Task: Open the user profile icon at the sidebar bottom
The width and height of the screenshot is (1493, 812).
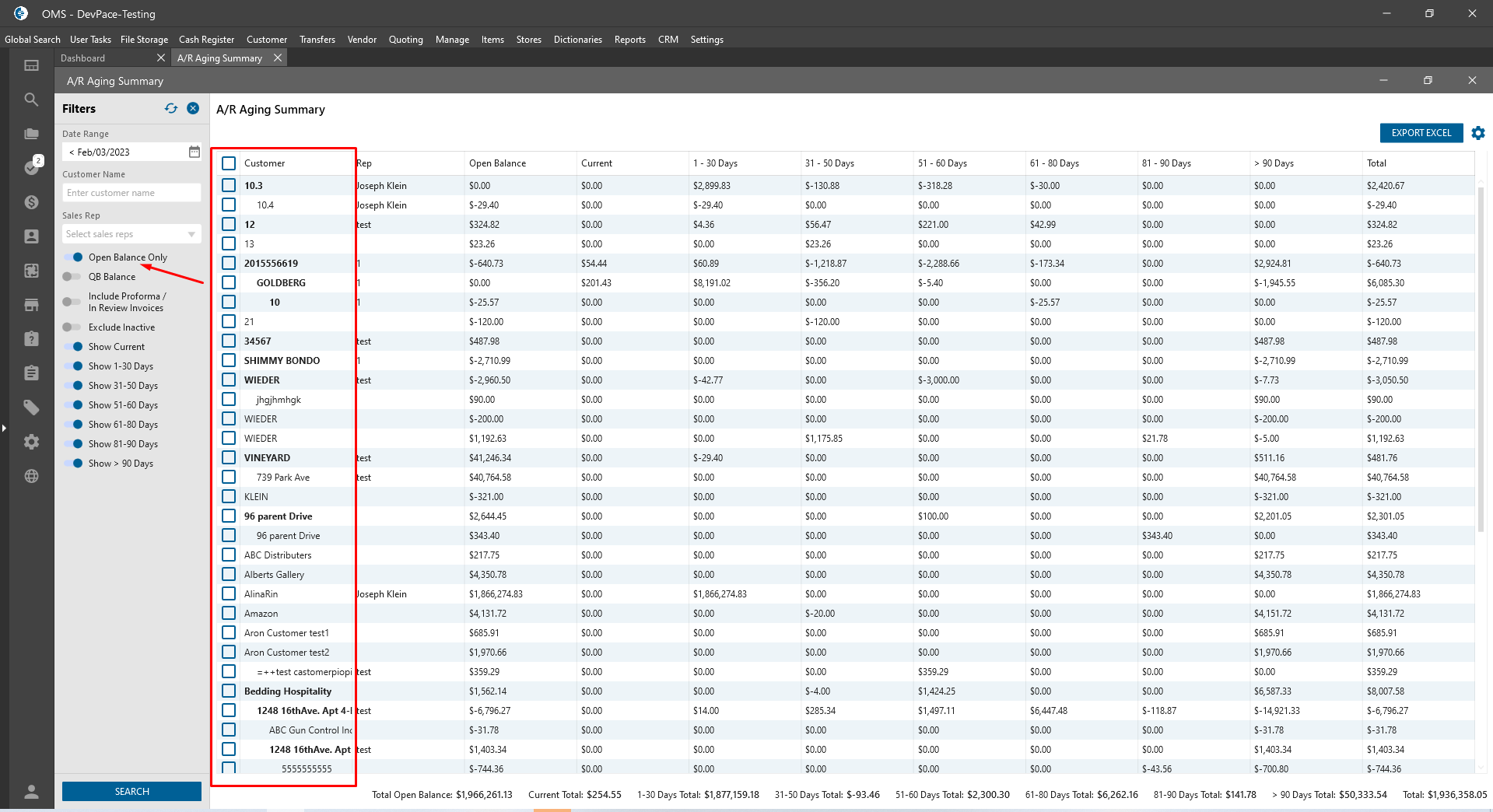Action: click(31, 792)
